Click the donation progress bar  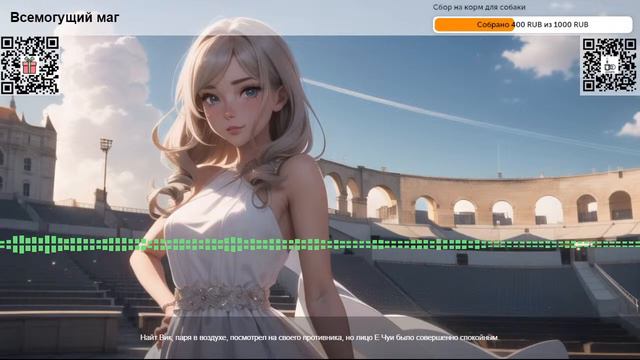click(x=533, y=24)
